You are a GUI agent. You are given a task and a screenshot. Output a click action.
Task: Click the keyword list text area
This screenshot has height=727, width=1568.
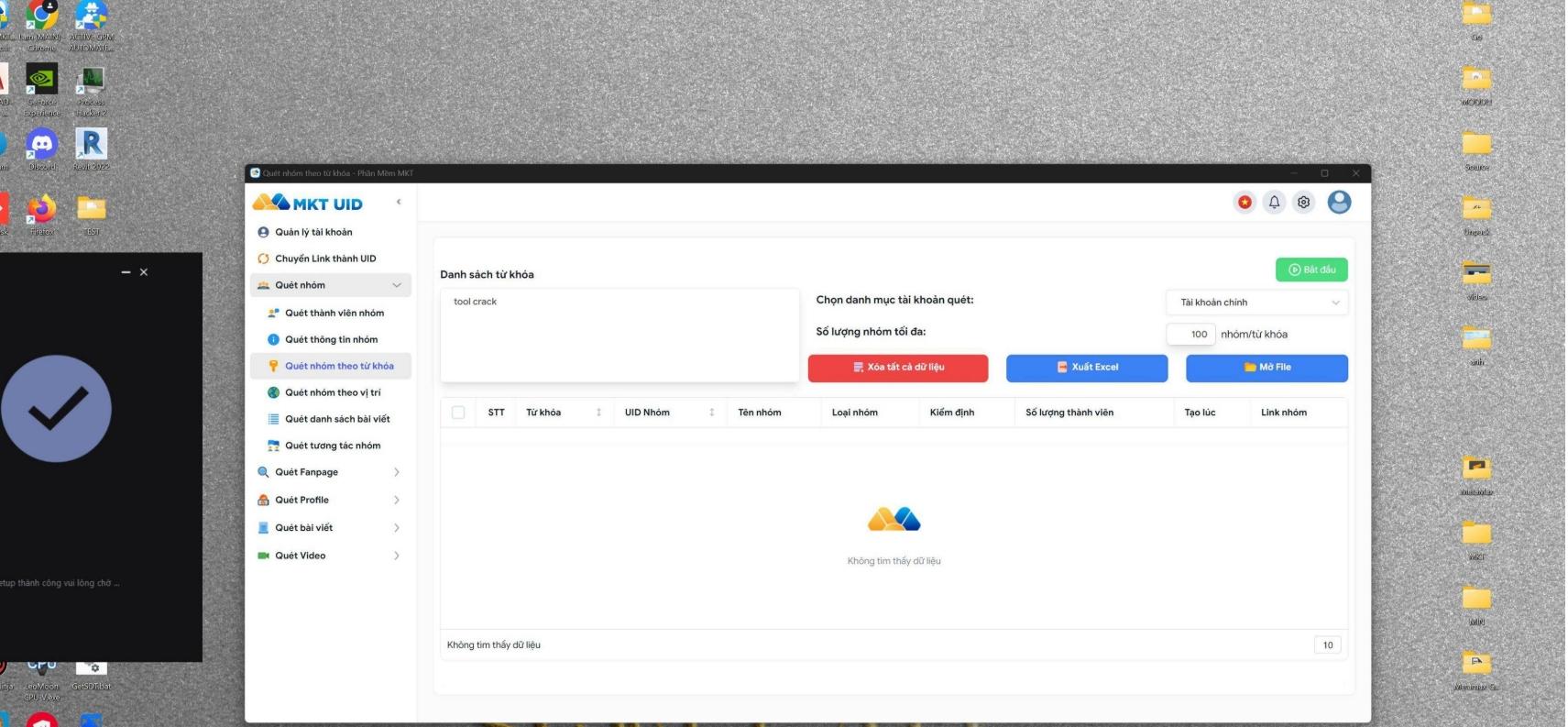click(x=620, y=336)
